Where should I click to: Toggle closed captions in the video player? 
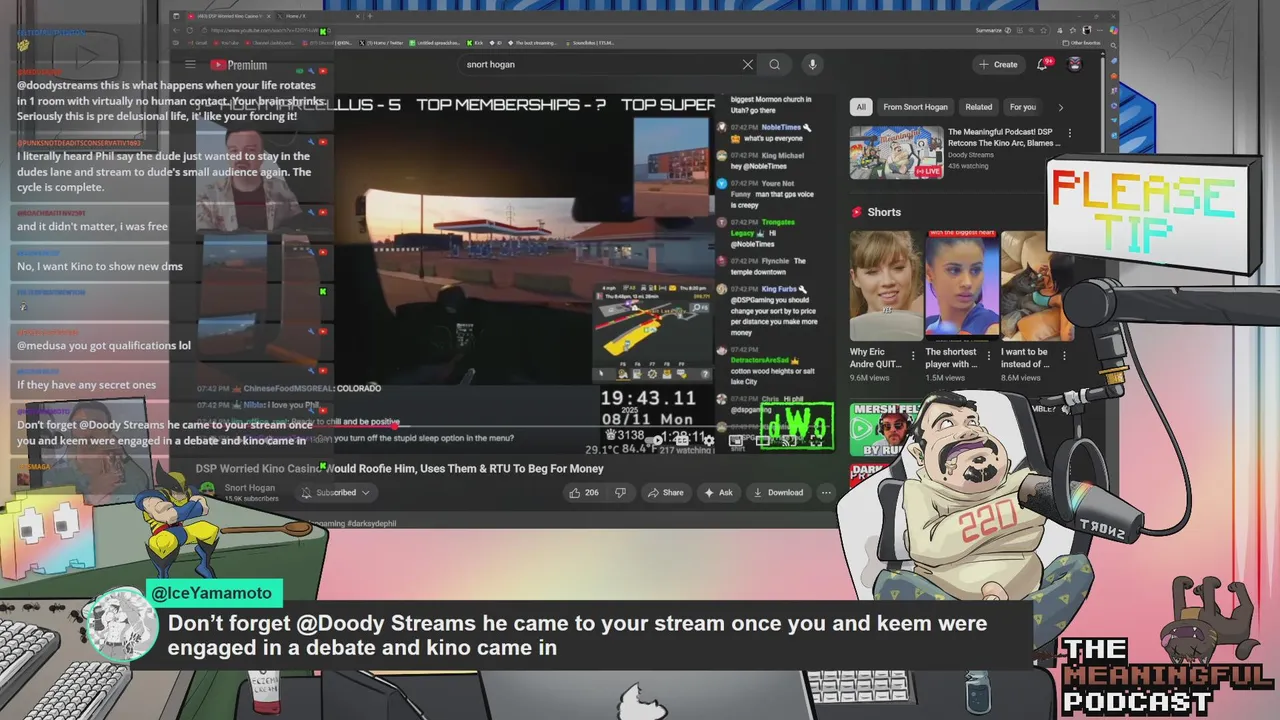tap(682, 440)
